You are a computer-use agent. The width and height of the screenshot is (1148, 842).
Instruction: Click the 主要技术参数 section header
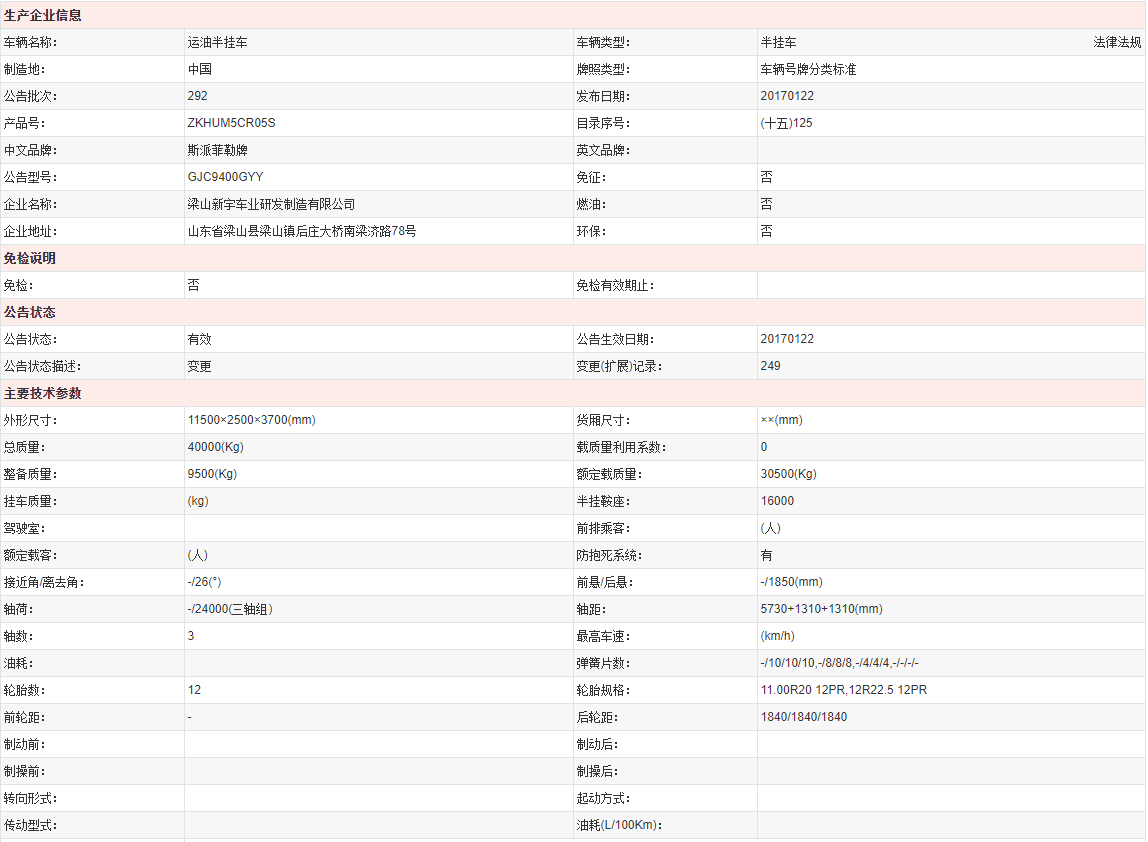coord(43,394)
